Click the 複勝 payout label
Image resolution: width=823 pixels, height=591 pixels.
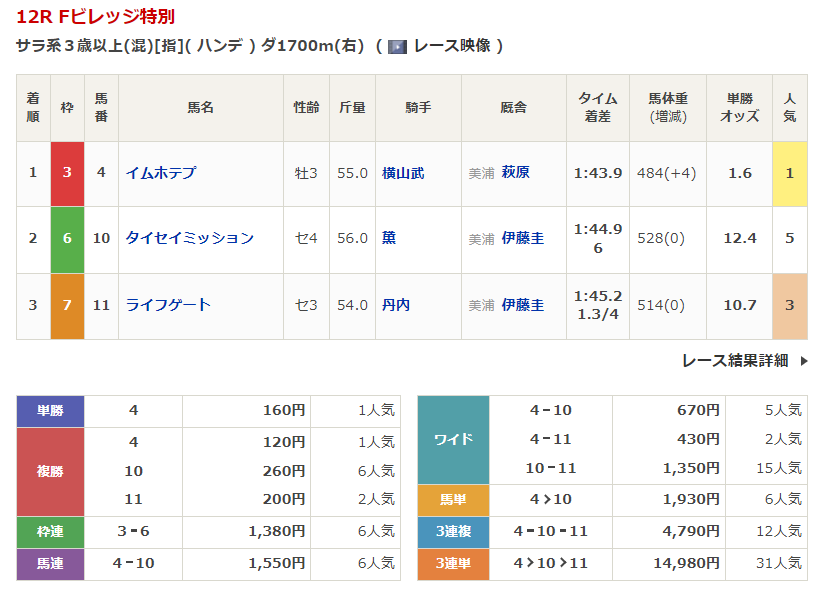[50, 472]
